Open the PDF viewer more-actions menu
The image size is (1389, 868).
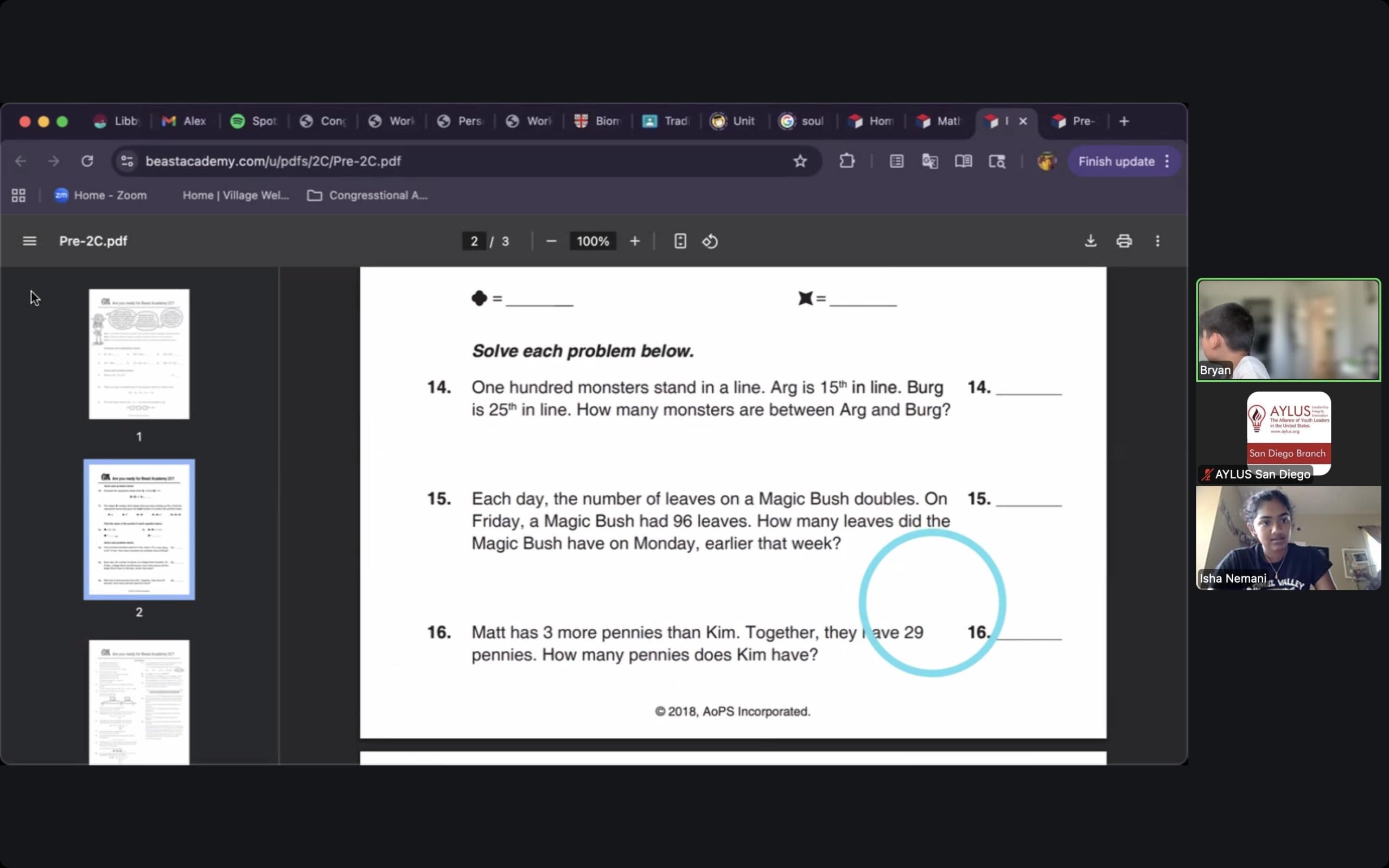click(1157, 241)
